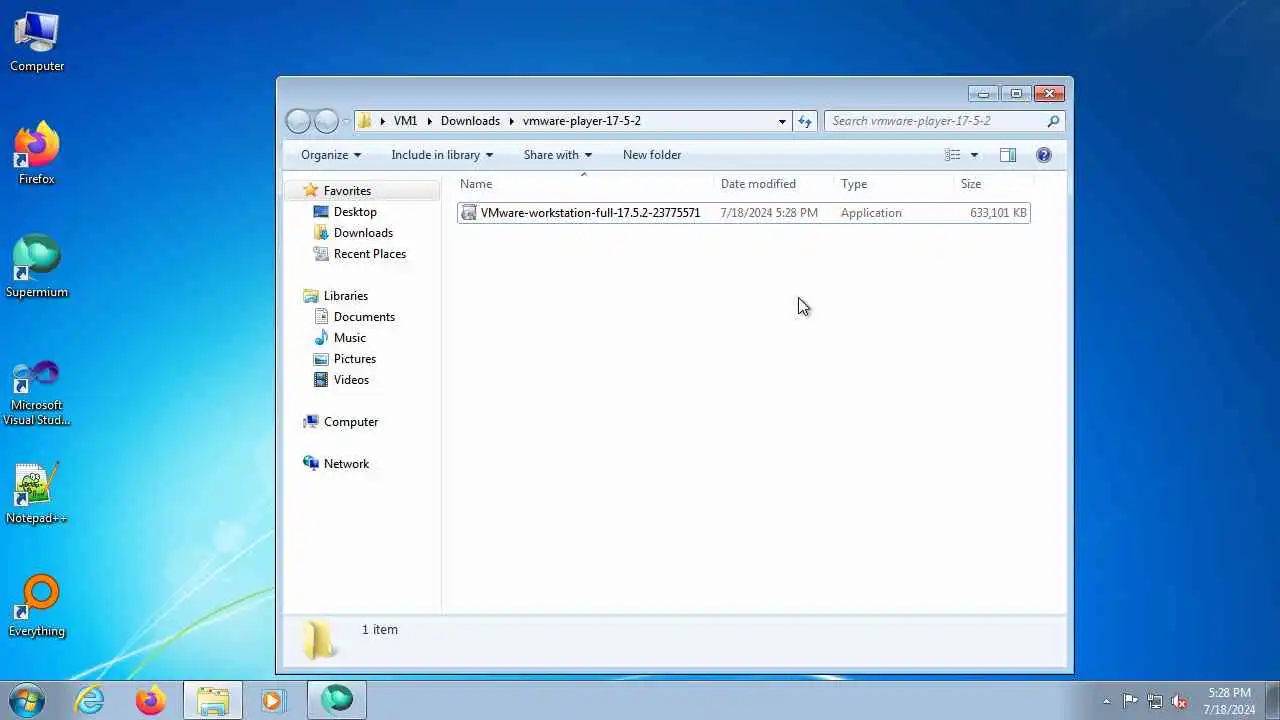Select Network in the navigation pane
Viewport: 1280px width, 720px height.
point(346,464)
